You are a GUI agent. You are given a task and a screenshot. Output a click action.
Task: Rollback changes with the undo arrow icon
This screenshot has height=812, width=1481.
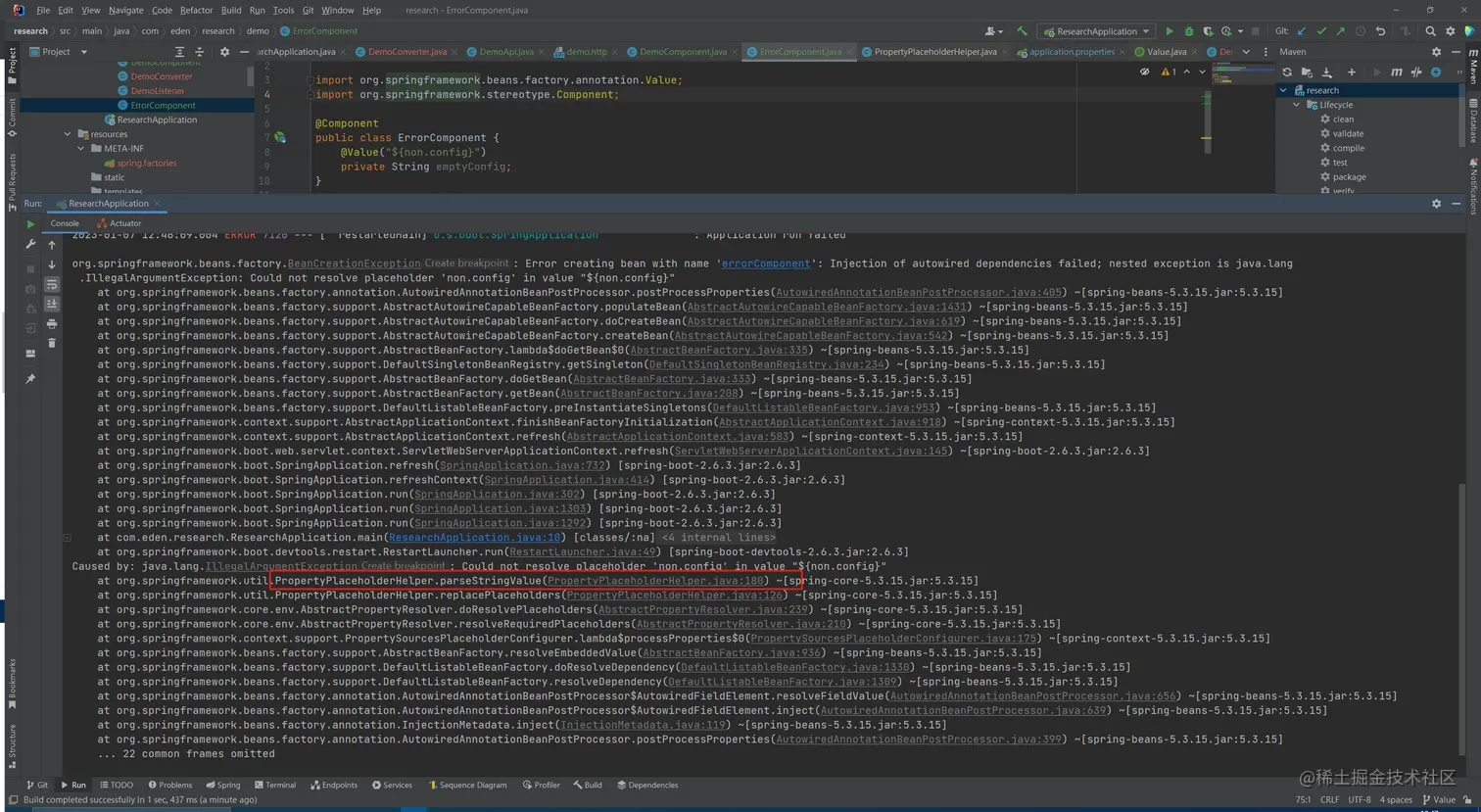tap(1380, 31)
